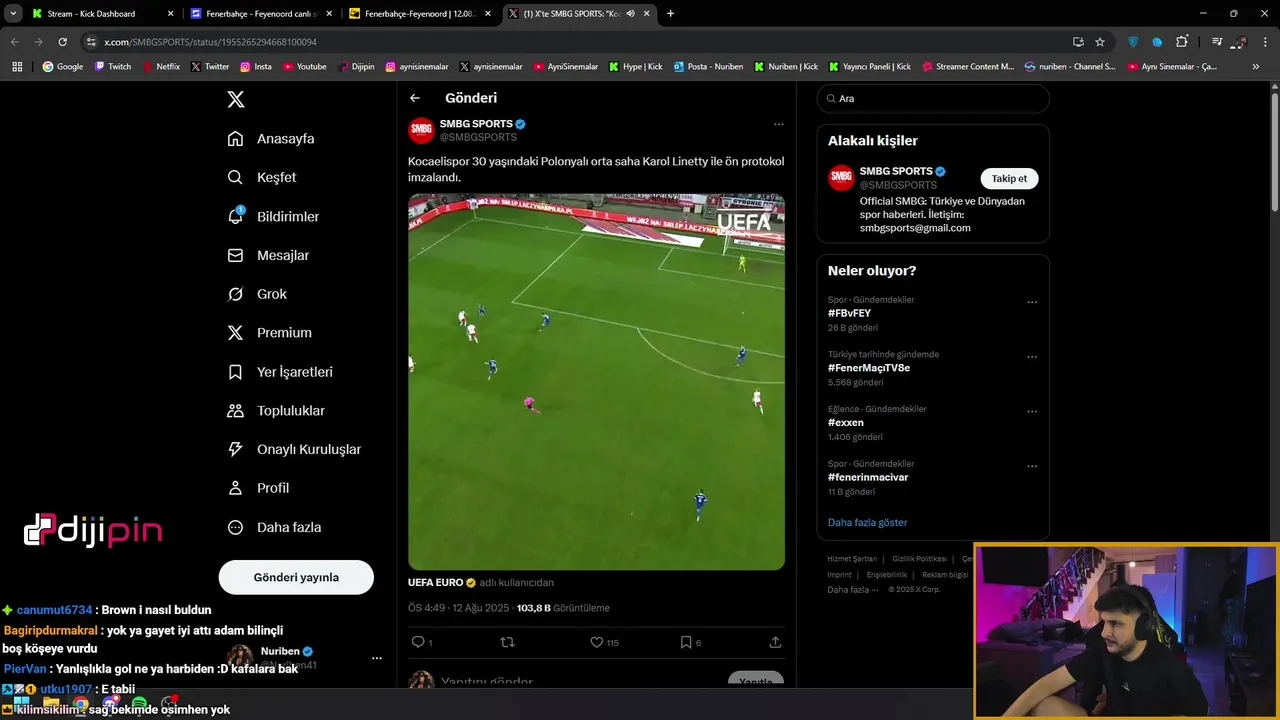Switch to the Stream - Kick Dashboard tab
Screen dimensions: 1280x720
click(x=103, y=14)
